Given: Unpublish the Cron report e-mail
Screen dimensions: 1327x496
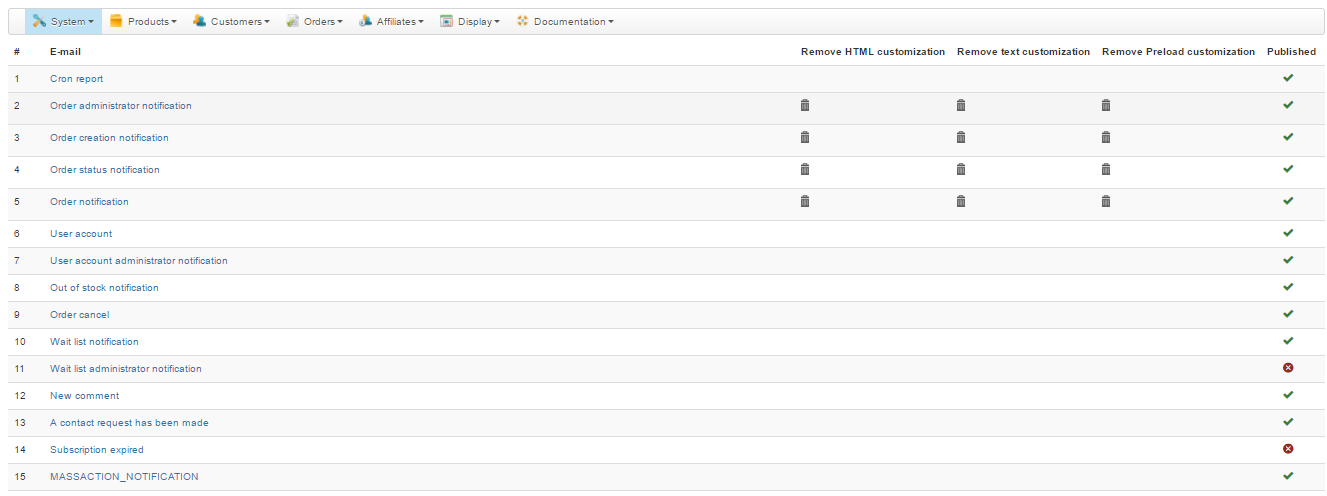Looking at the screenshot, I should click(x=1288, y=78).
